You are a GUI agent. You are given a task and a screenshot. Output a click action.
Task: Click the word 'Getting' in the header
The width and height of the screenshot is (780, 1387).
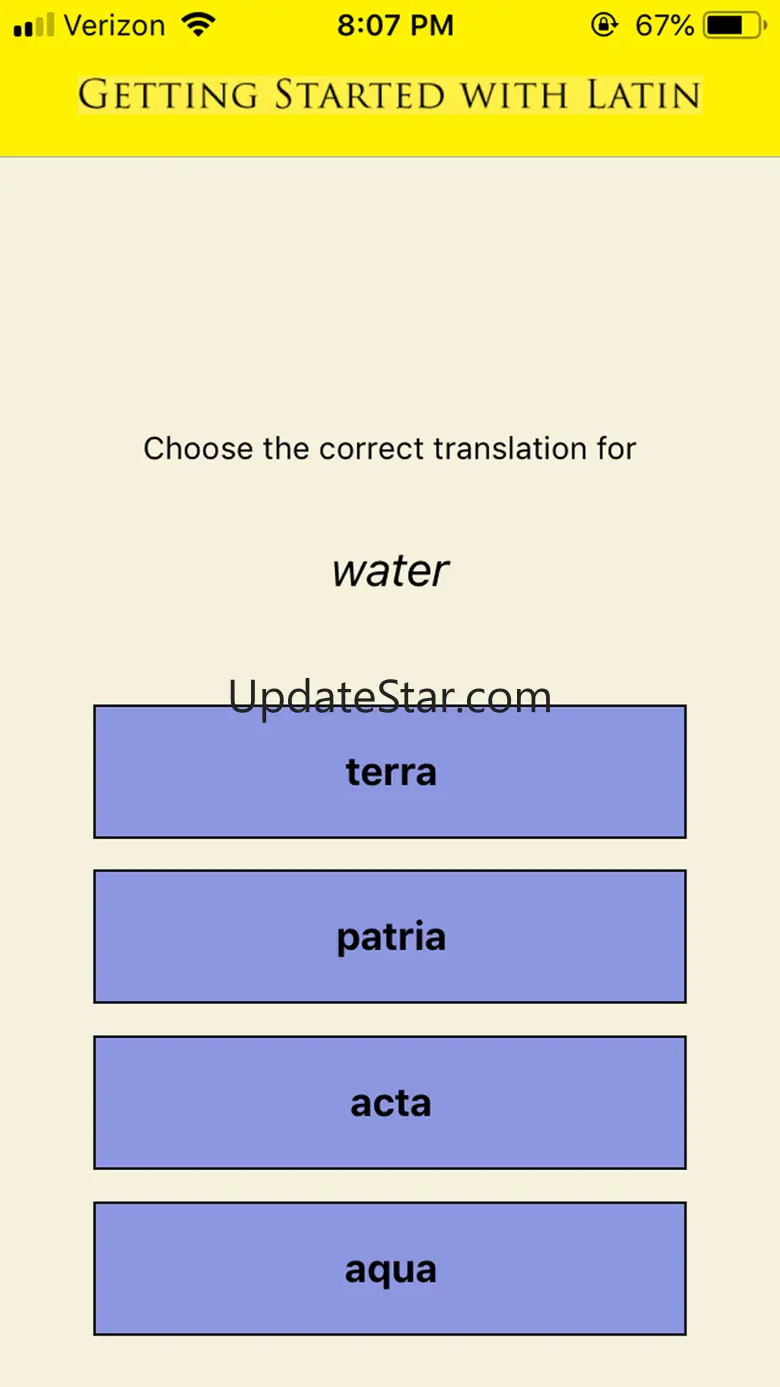click(x=168, y=96)
